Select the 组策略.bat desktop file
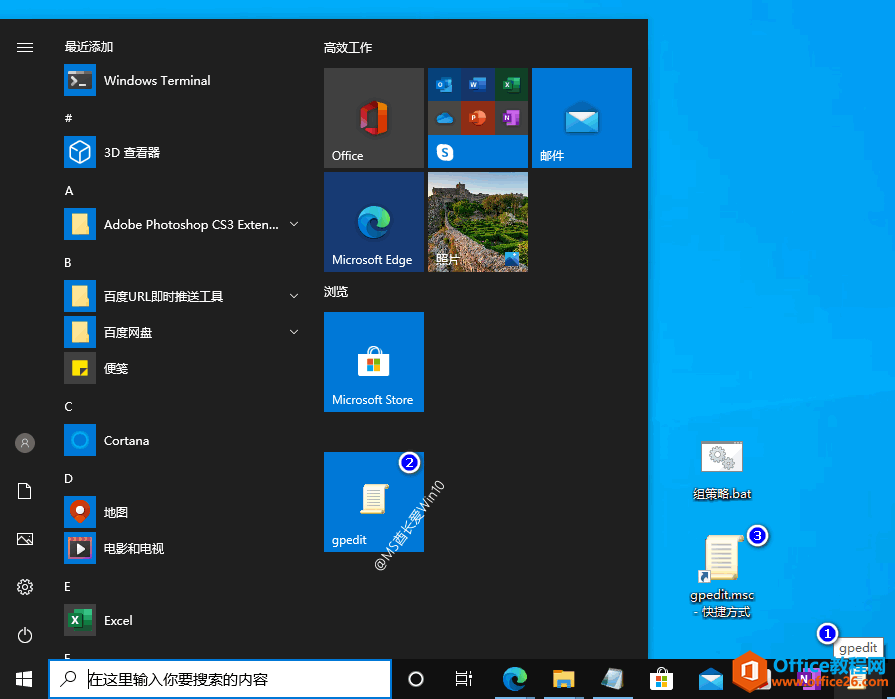Image resolution: width=895 pixels, height=699 pixels. [x=722, y=470]
